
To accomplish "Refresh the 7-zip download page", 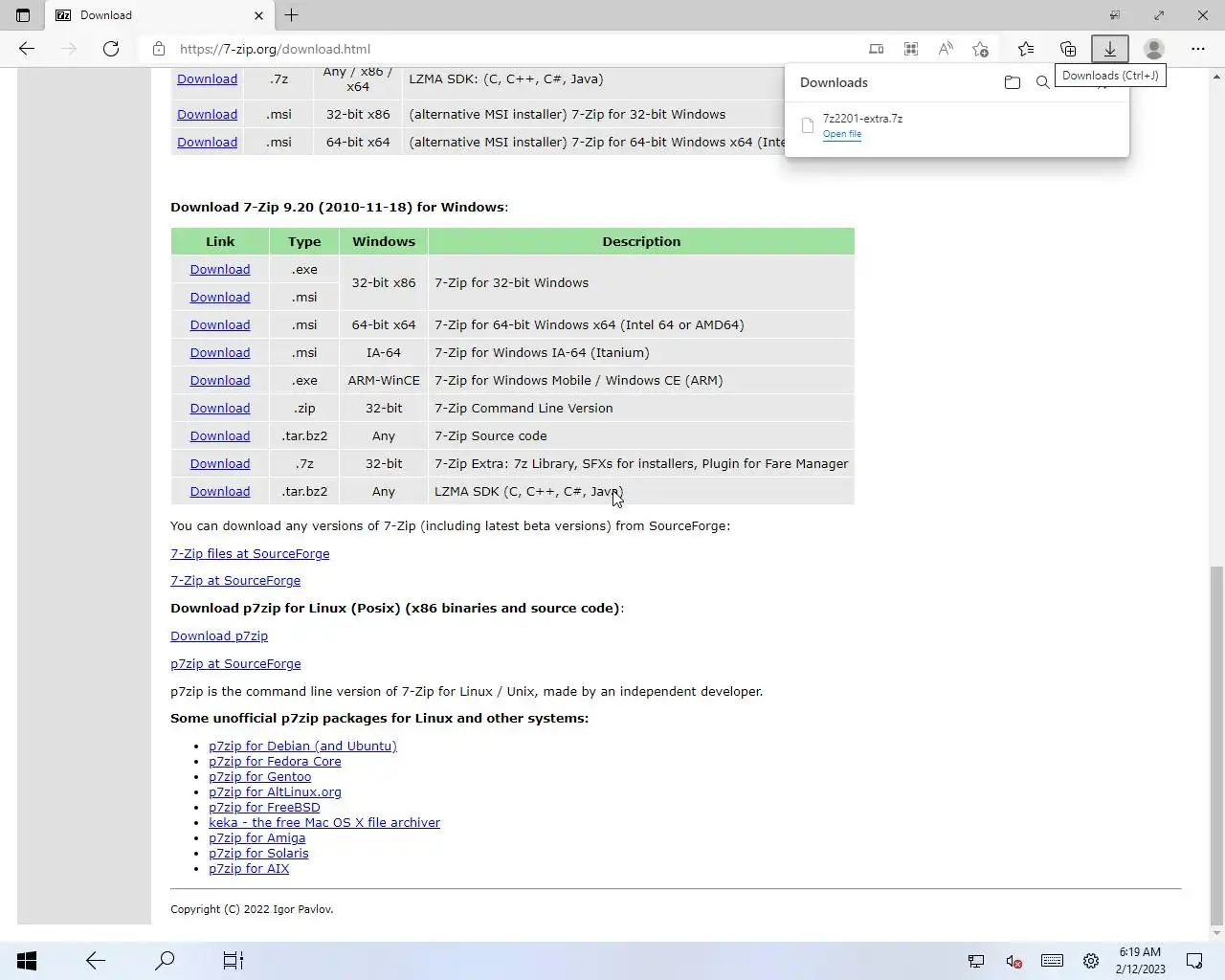I will coord(111,49).
